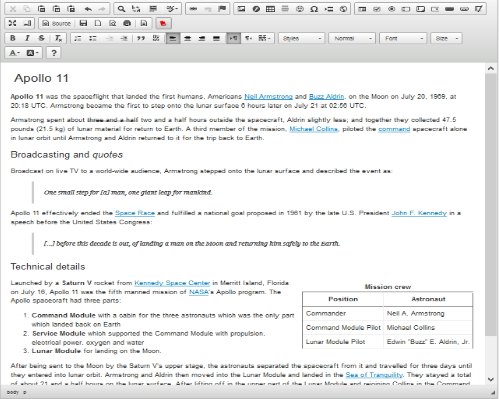Open the Font dropdown
Screen dimensions: 499x399
(x=403, y=38)
